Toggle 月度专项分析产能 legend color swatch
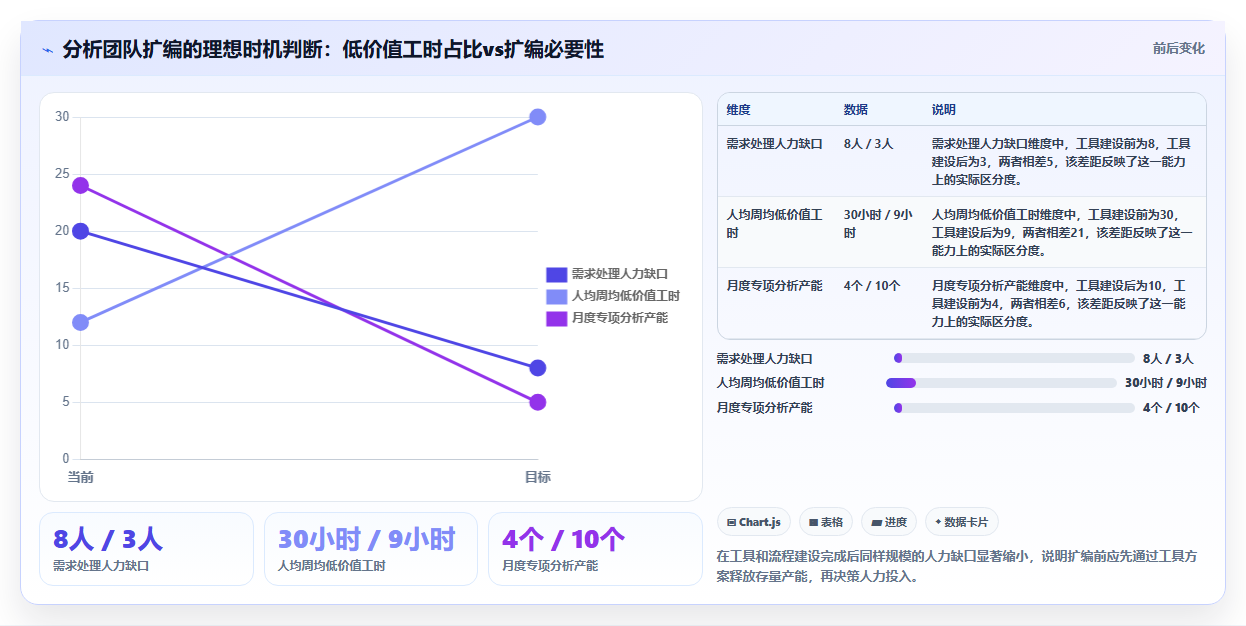Viewport: 1246px width, 626px height. (x=556, y=318)
